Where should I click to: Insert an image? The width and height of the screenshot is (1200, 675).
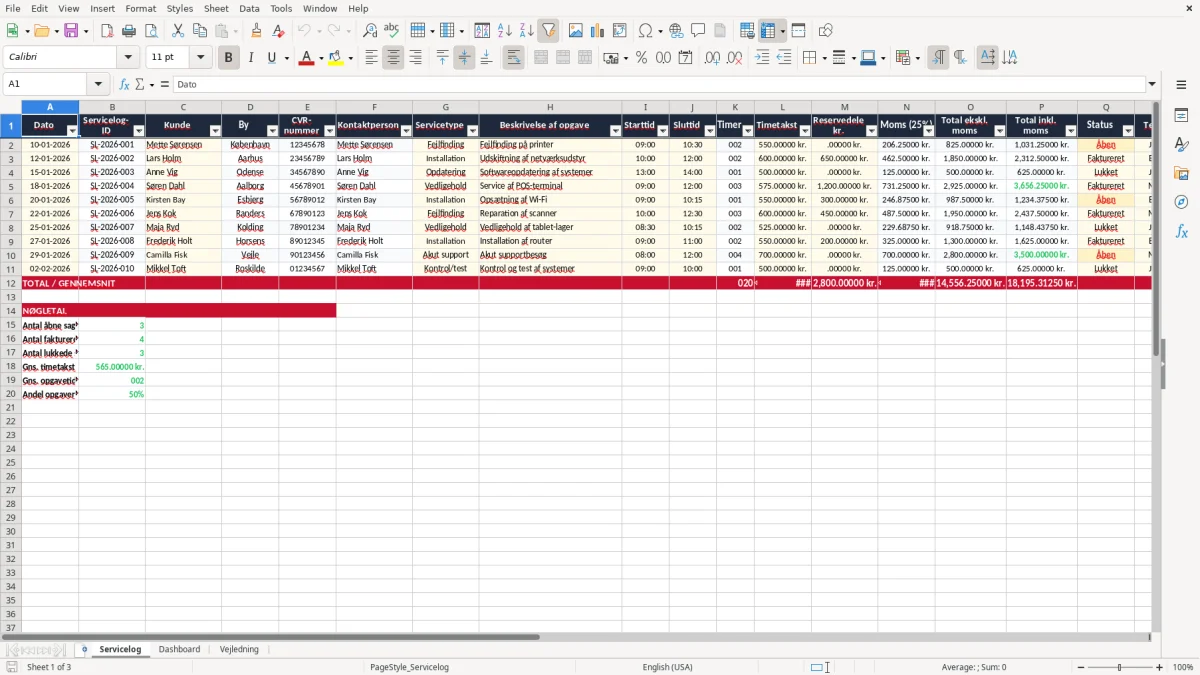pyautogui.click(x=575, y=31)
